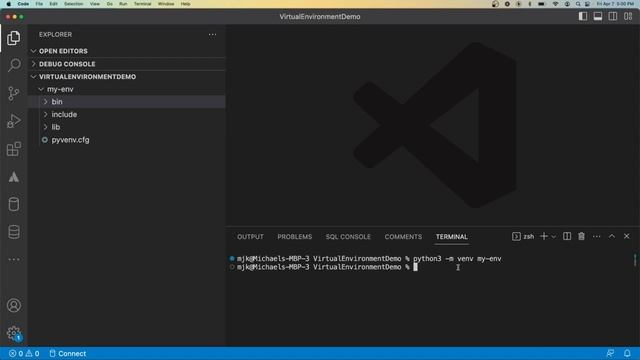This screenshot has height=360, width=640.
Task: Open the Accounts icon
Action: click(x=13, y=305)
